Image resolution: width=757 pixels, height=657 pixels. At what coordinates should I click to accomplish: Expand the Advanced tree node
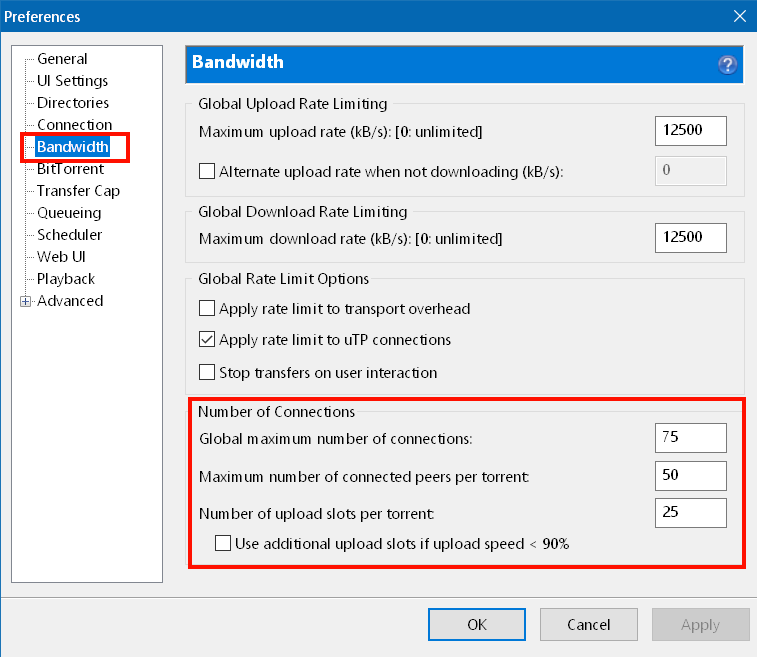pyautogui.click(x=25, y=301)
